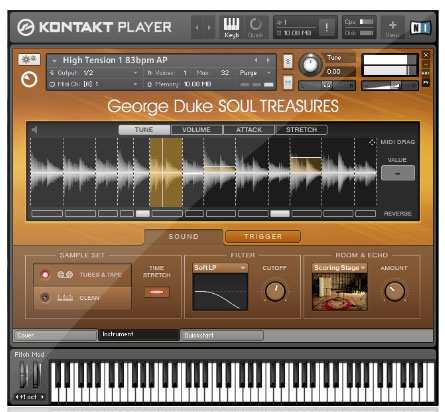Load previous preset arrow beside High Tension name
This screenshot has width=445, height=412.
click(x=256, y=60)
